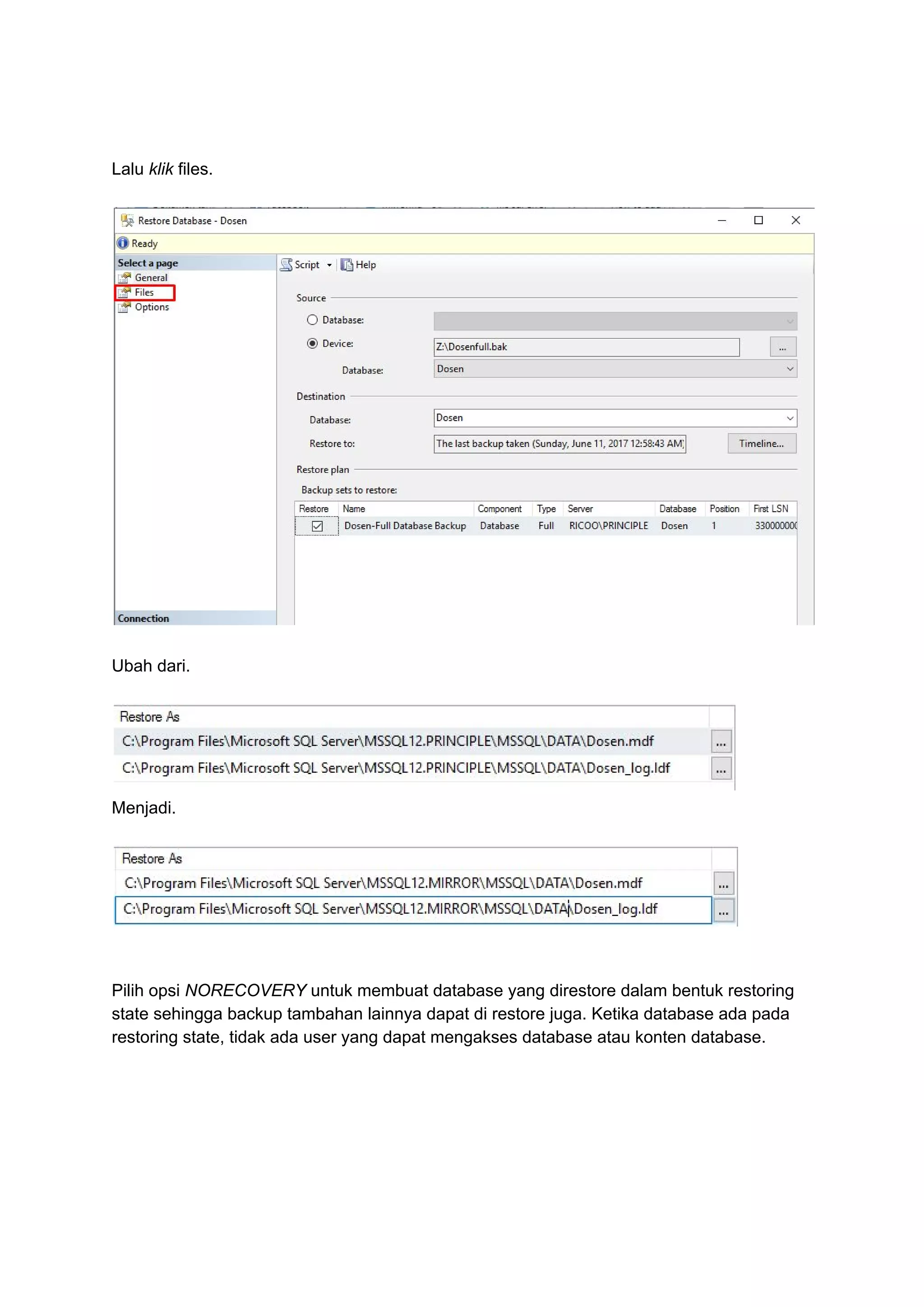Browse button beside MIRROR Dosen_log.ldf path
The width and height of the screenshot is (924, 1307).
click(724, 911)
